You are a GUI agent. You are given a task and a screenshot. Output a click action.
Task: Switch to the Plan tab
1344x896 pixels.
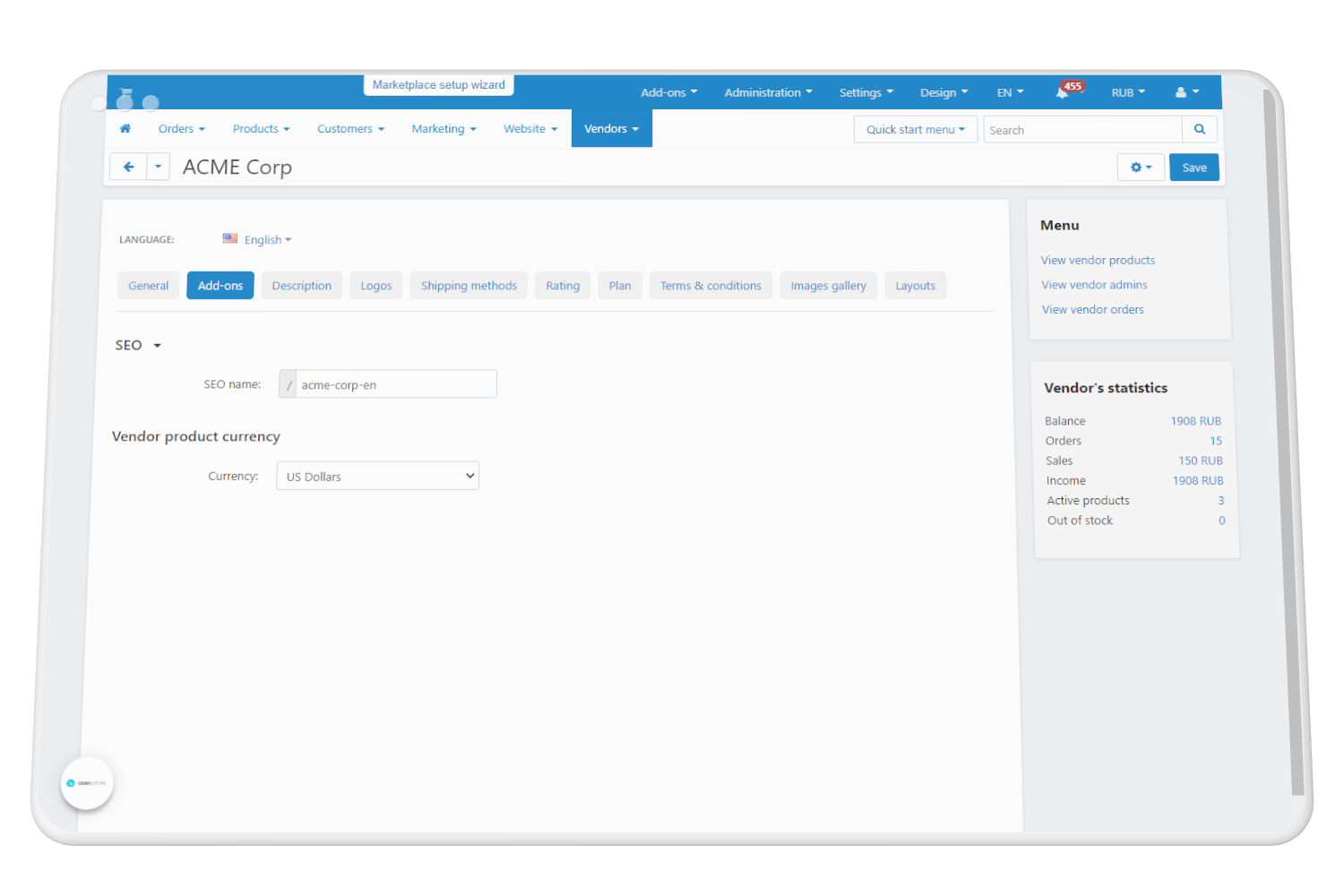[620, 286]
